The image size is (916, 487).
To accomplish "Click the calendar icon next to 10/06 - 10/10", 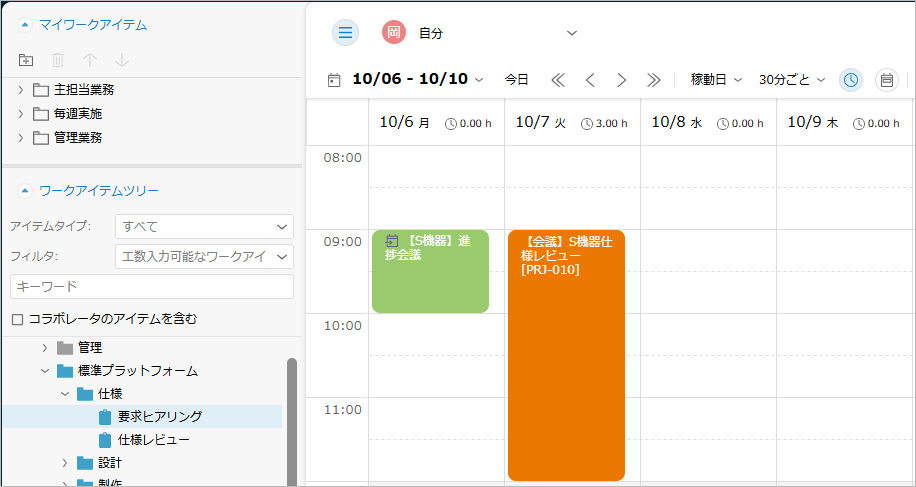I will coord(334,79).
